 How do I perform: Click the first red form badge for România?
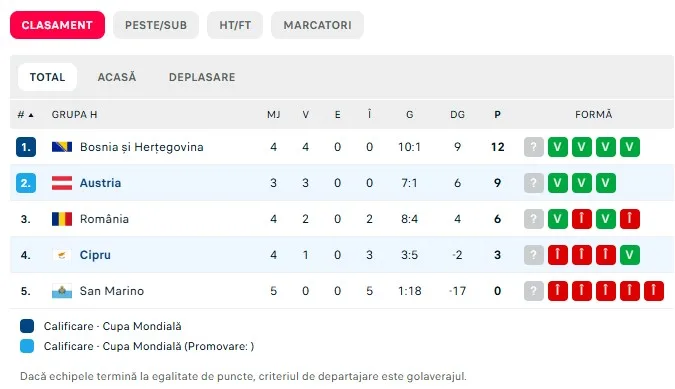coord(582,219)
